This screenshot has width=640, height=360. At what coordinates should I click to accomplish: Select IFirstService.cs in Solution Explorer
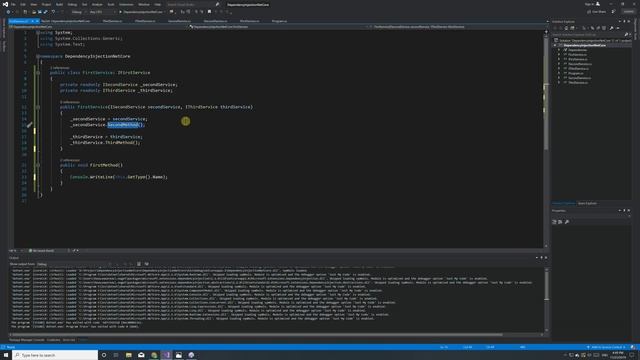[x=578, y=59]
